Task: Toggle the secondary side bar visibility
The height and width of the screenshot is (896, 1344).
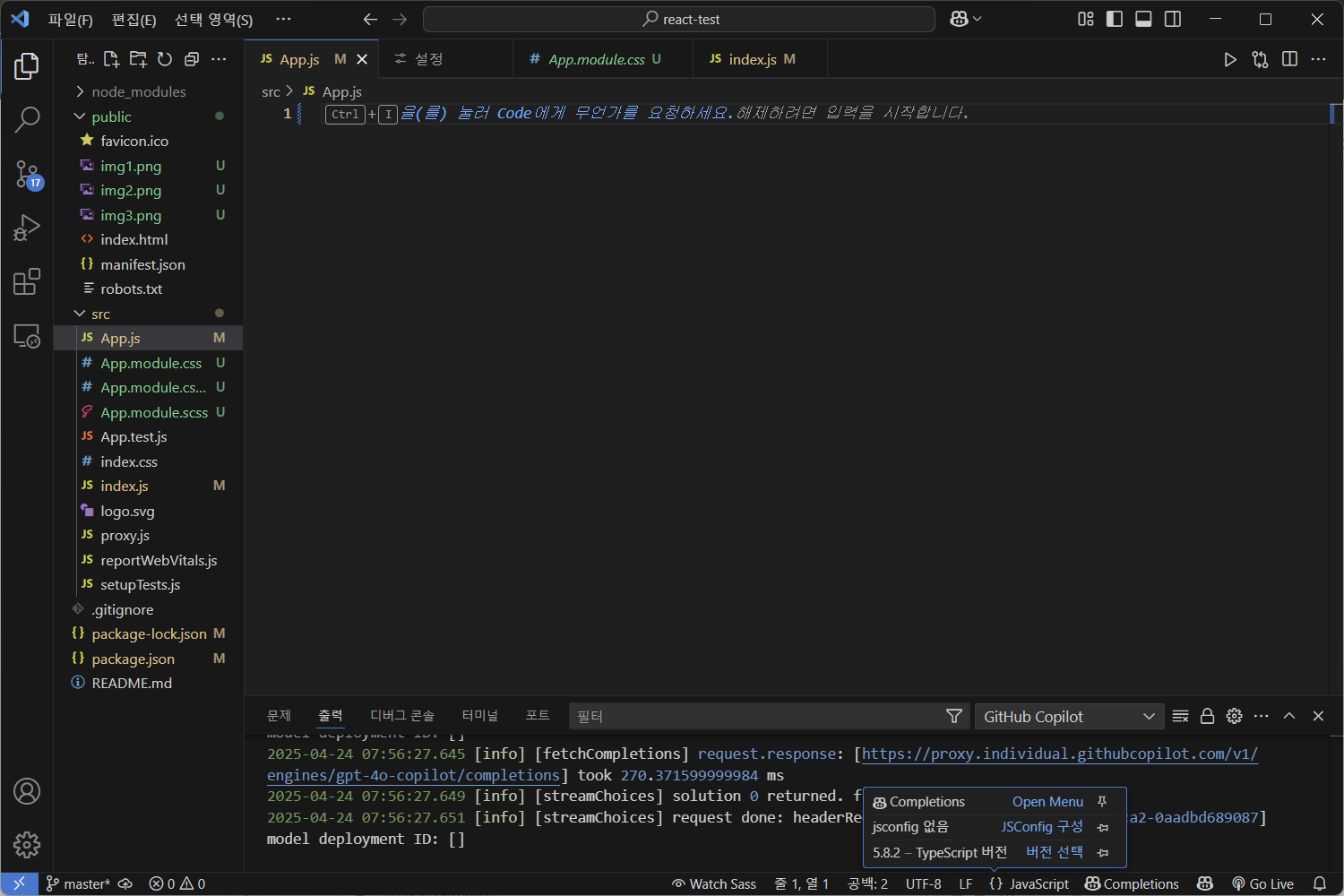Action: pyautogui.click(x=1173, y=19)
